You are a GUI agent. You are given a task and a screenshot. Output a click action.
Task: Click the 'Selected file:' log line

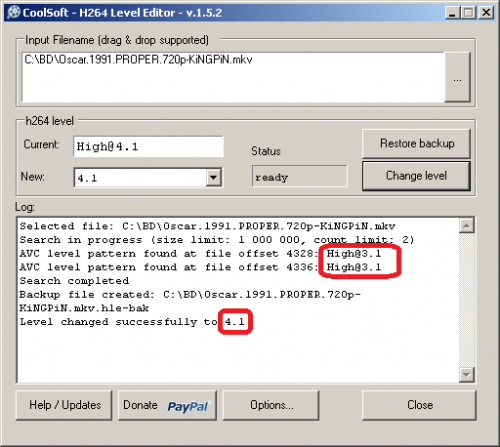[207, 226]
